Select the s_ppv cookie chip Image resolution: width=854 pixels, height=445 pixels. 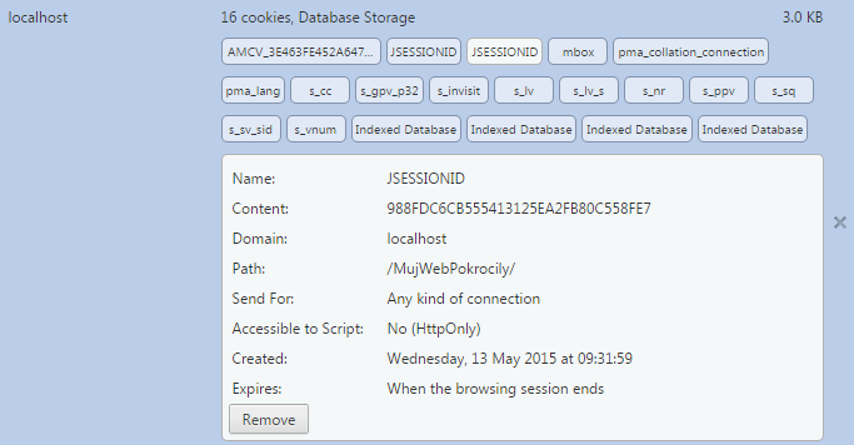tap(718, 90)
